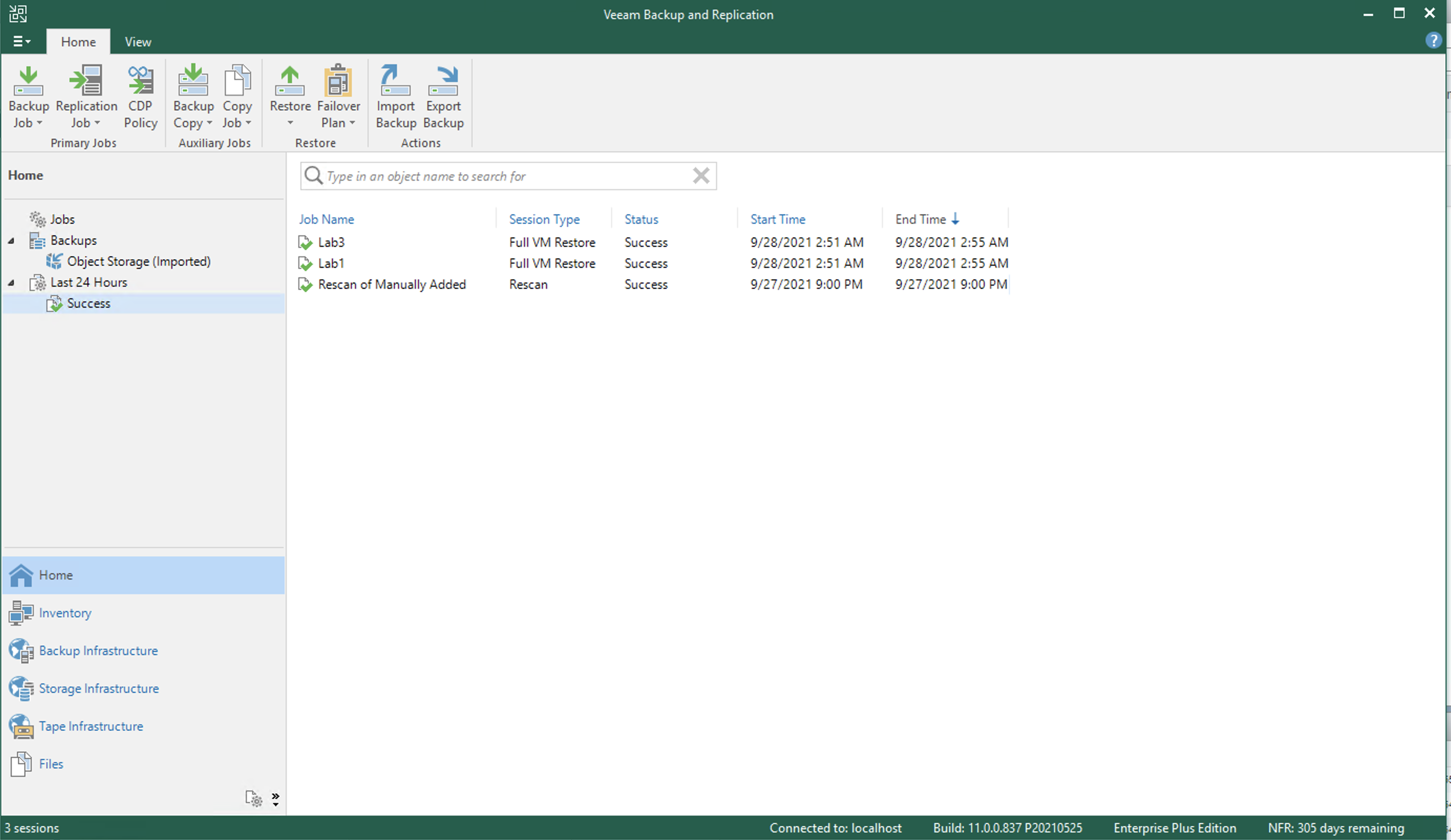Click the Backup Copy ribbon icon
Image resolution: width=1451 pixels, height=840 pixels.
point(193,80)
